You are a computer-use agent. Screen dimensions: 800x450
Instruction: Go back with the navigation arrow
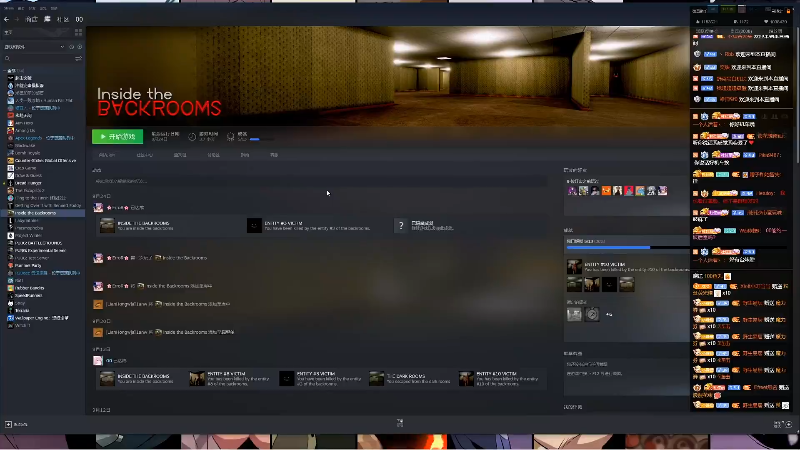(6, 19)
